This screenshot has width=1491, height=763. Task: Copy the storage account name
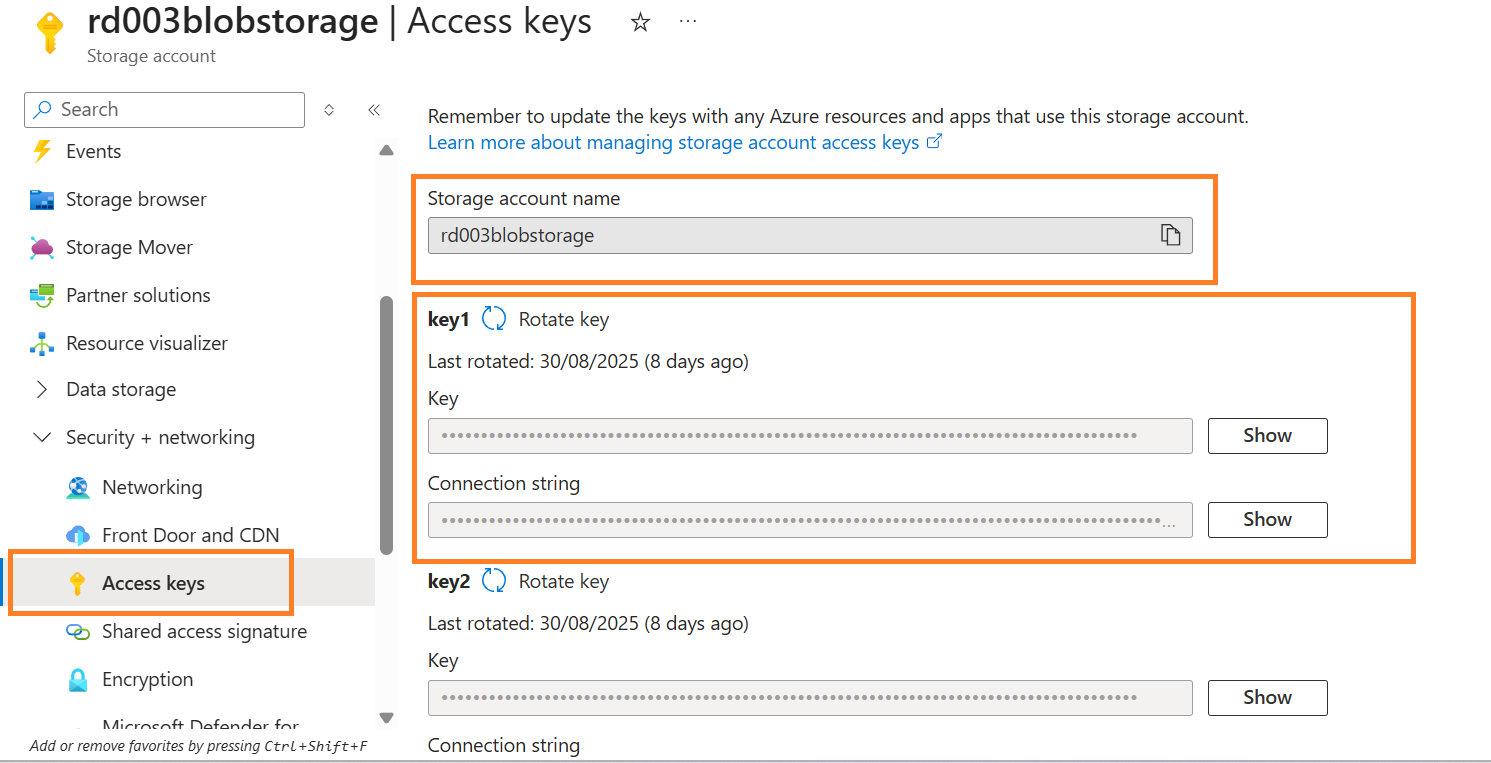tap(1170, 235)
